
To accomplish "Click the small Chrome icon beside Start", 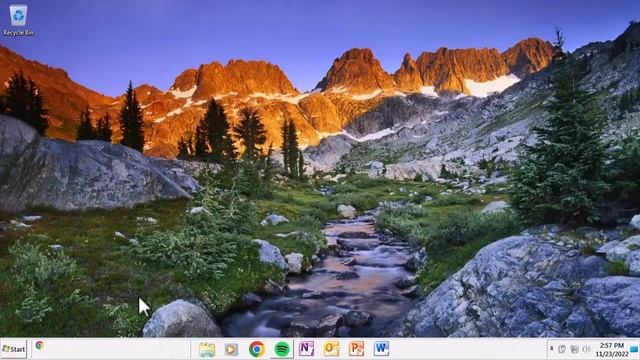I will click(x=39, y=345).
